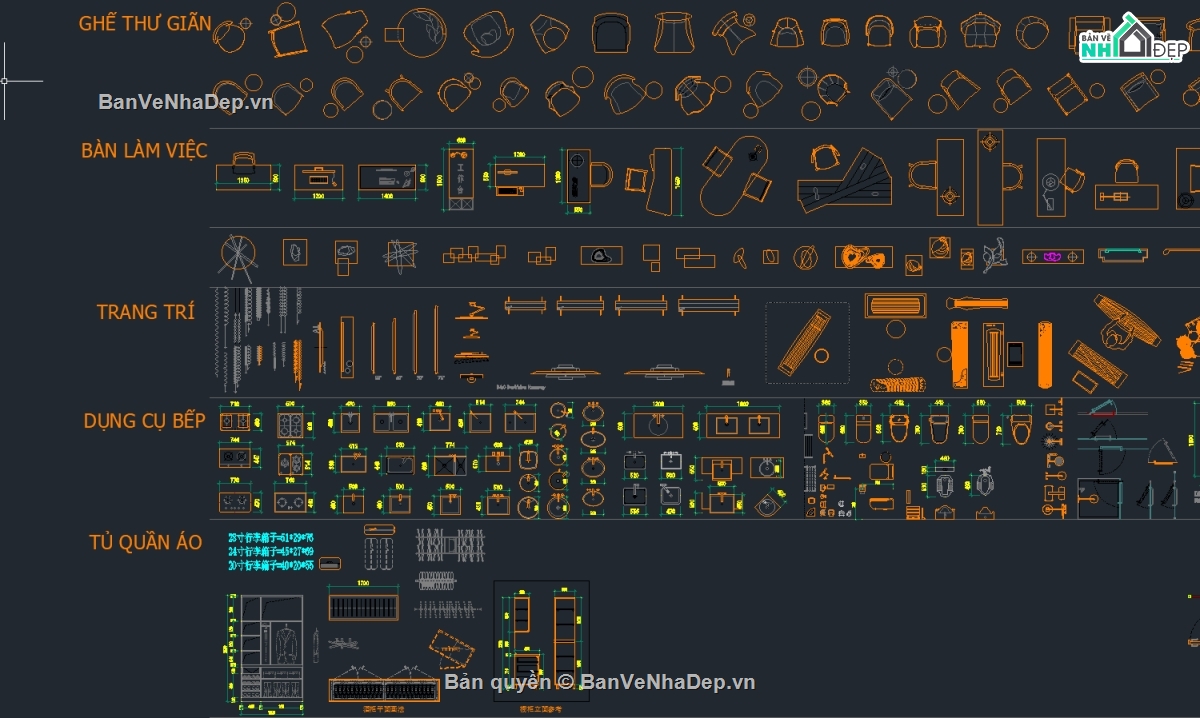Select the TỦ QUẦN ÁO section label

[x=145, y=542]
